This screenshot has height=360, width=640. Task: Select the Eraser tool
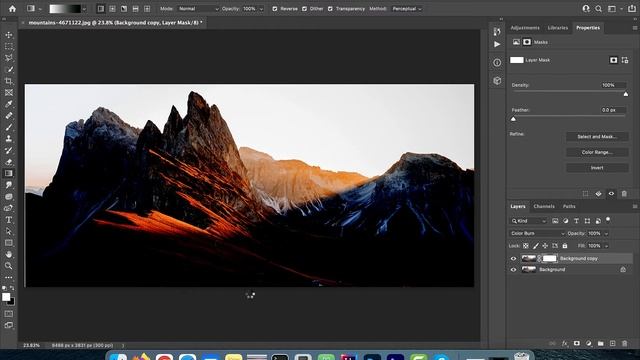(9, 162)
